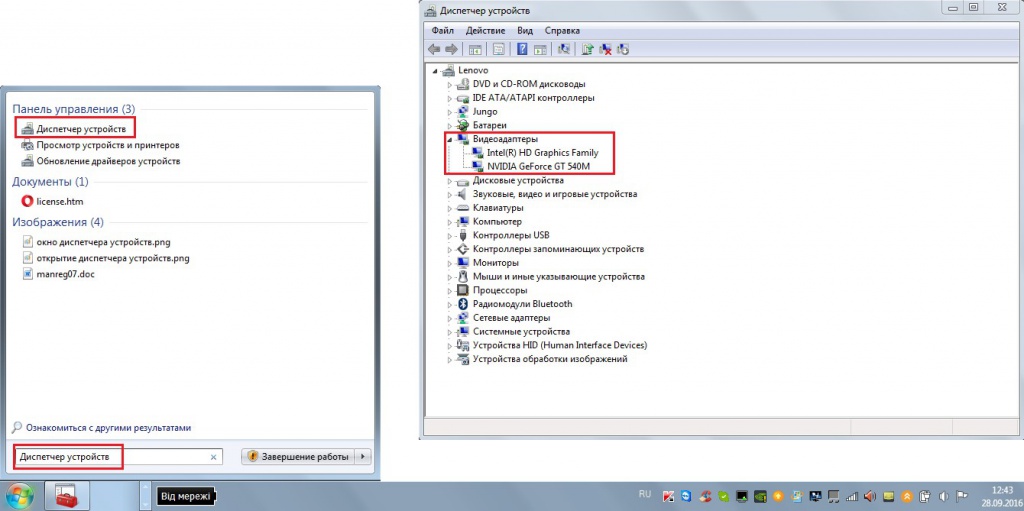This screenshot has width=1024, height=511.
Task: Click the Disable device icon with down arrow
Action: pos(622,50)
